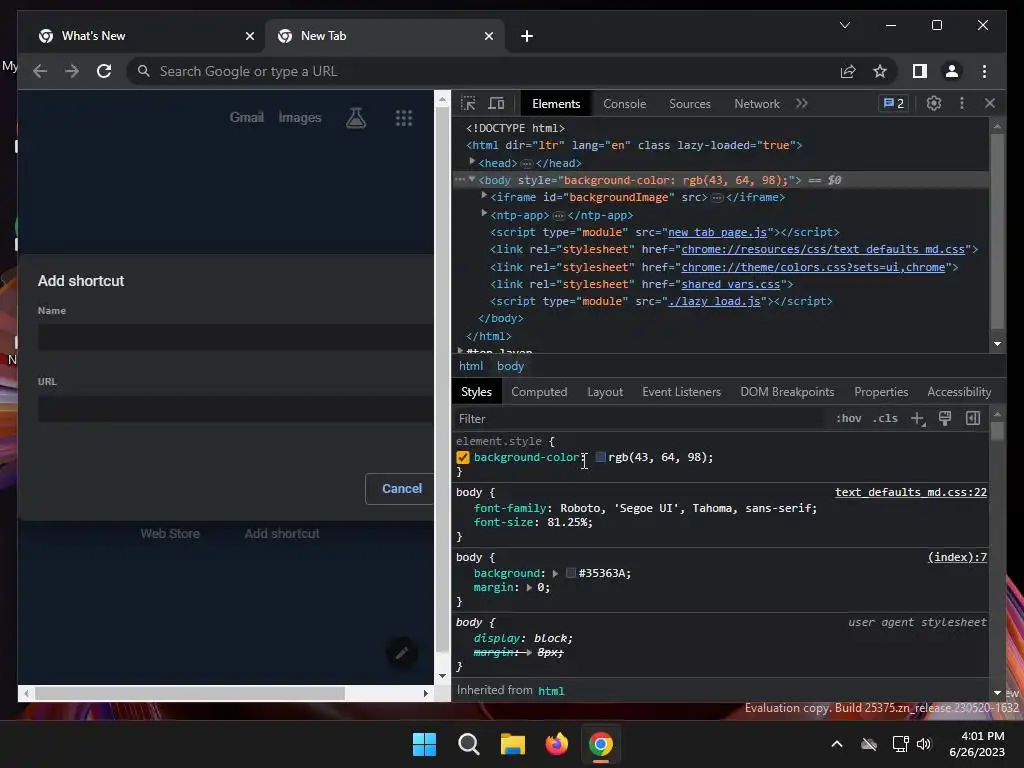
Task: Open DevTools three-dot customize menu
Action: click(x=961, y=103)
